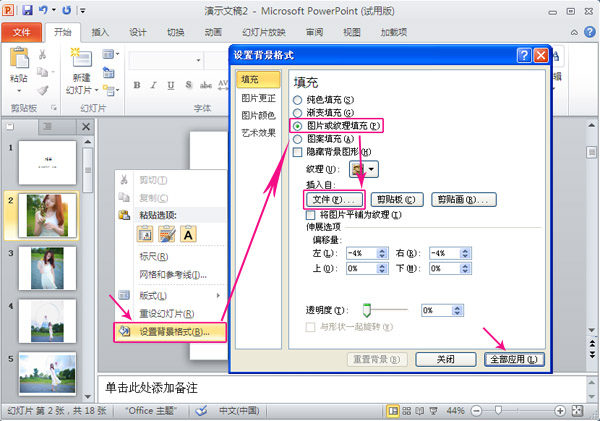
Task: Click the Cut scissors icon in ribbon
Action: [42, 54]
